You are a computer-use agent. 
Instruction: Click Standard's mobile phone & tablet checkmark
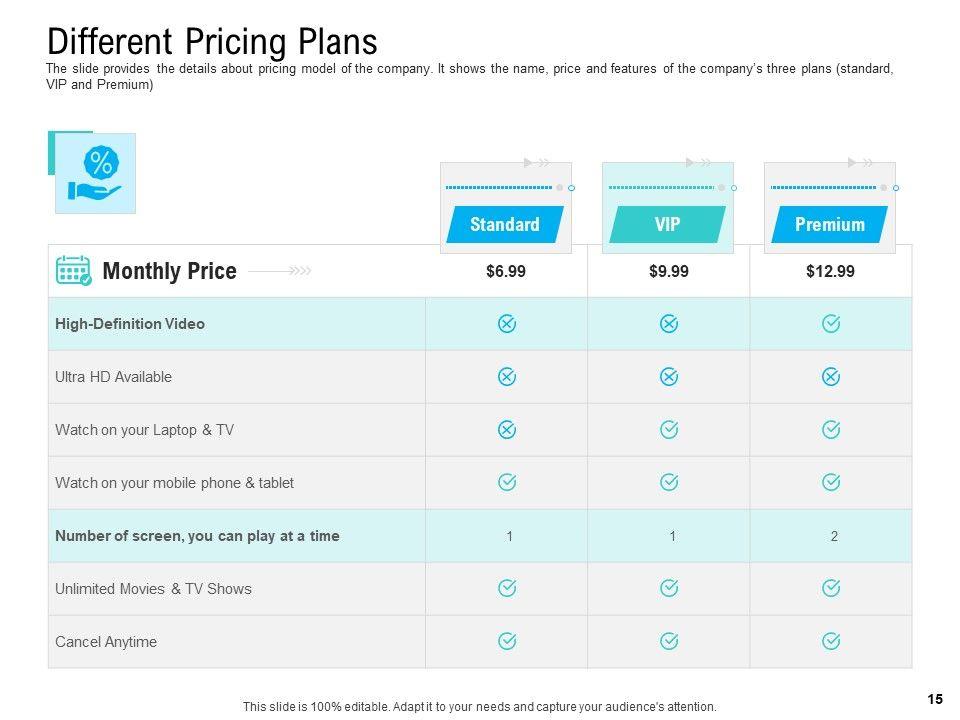pyautogui.click(x=506, y=482)
